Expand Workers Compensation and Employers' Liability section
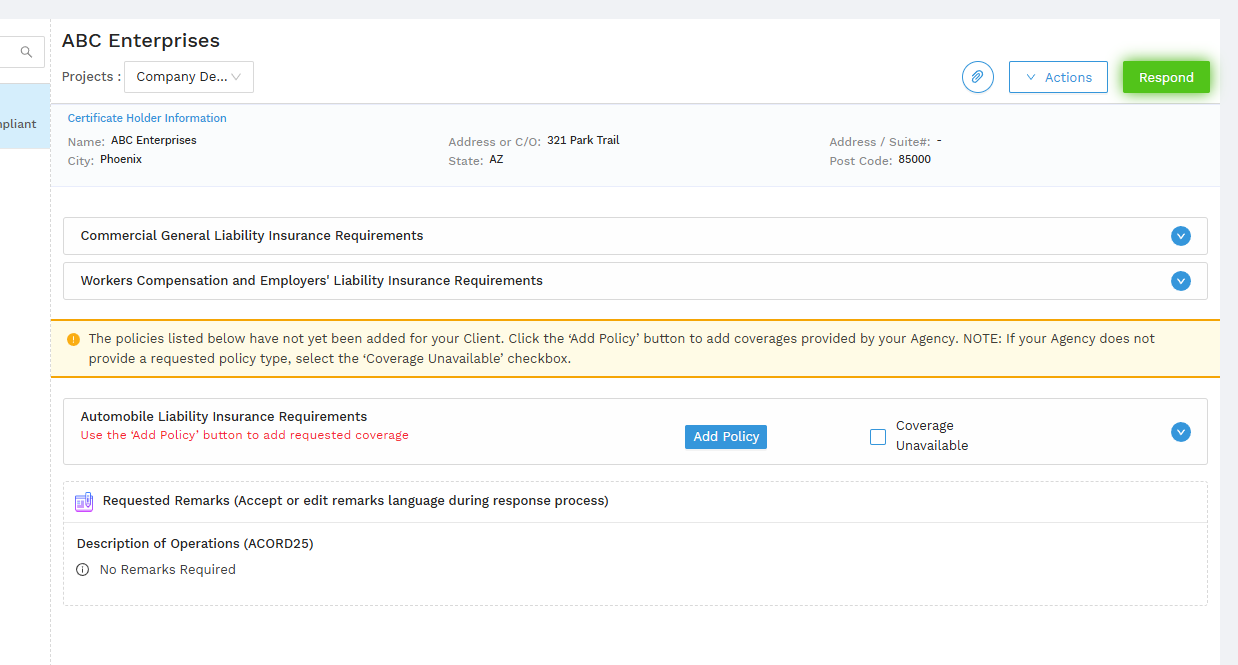The width and height of the screenshot is (1238, 665). pyautogui.click(x=1181, y=281)
